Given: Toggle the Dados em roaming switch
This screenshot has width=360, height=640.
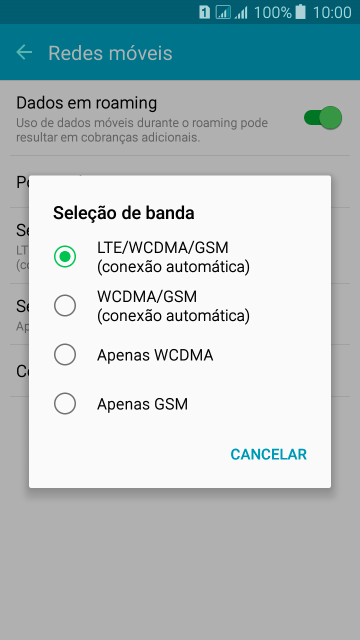Looking at the screenshot, I should (323, 118).
